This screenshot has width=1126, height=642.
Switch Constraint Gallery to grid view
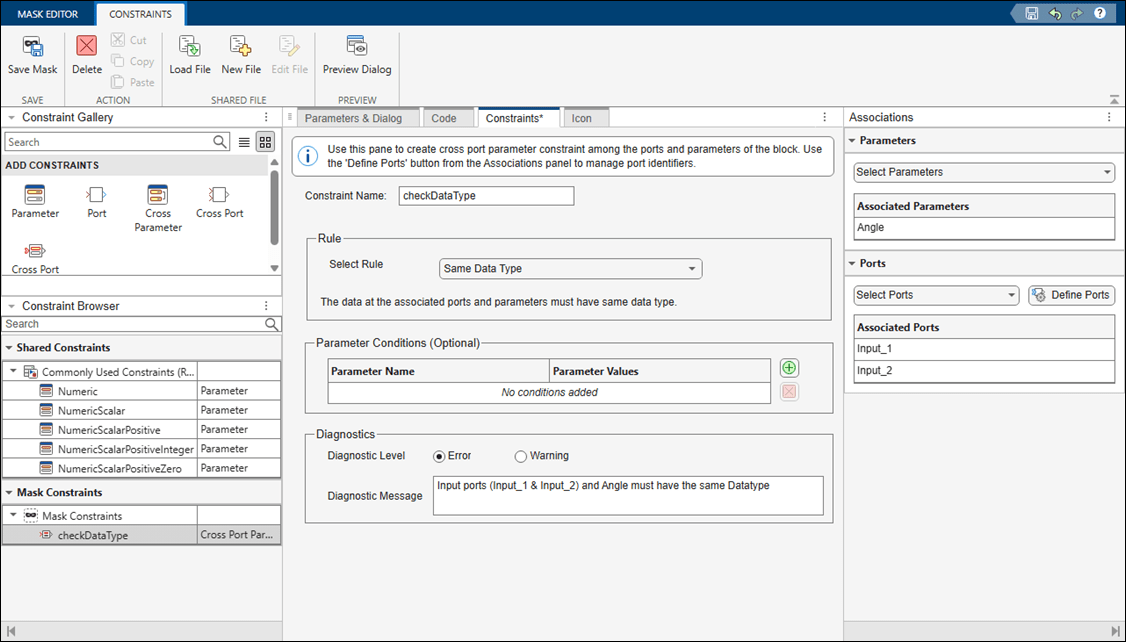point(265,142)
